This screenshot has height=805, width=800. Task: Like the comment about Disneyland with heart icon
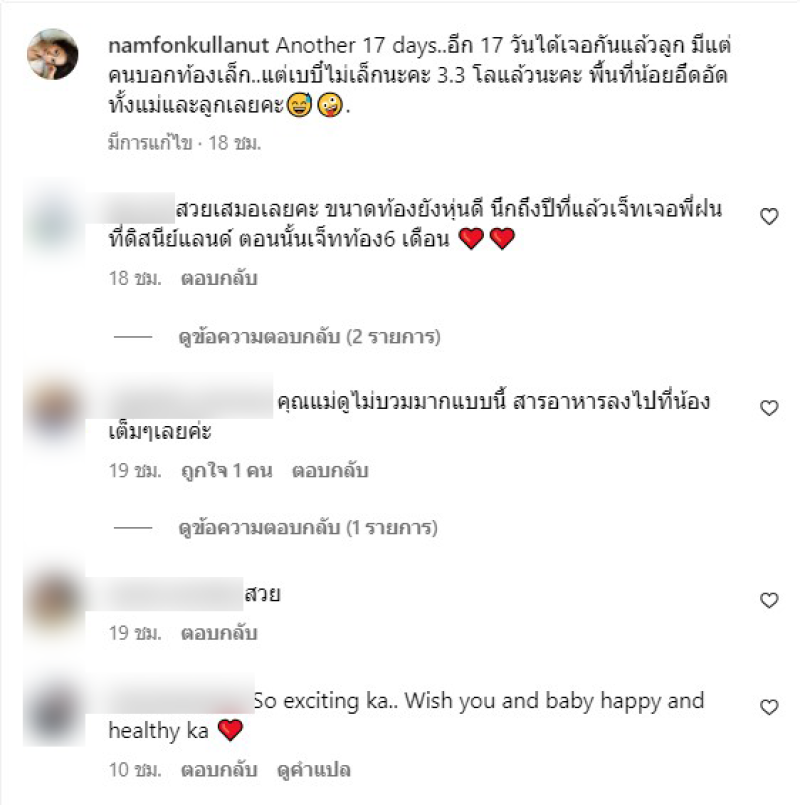(769, 217)
